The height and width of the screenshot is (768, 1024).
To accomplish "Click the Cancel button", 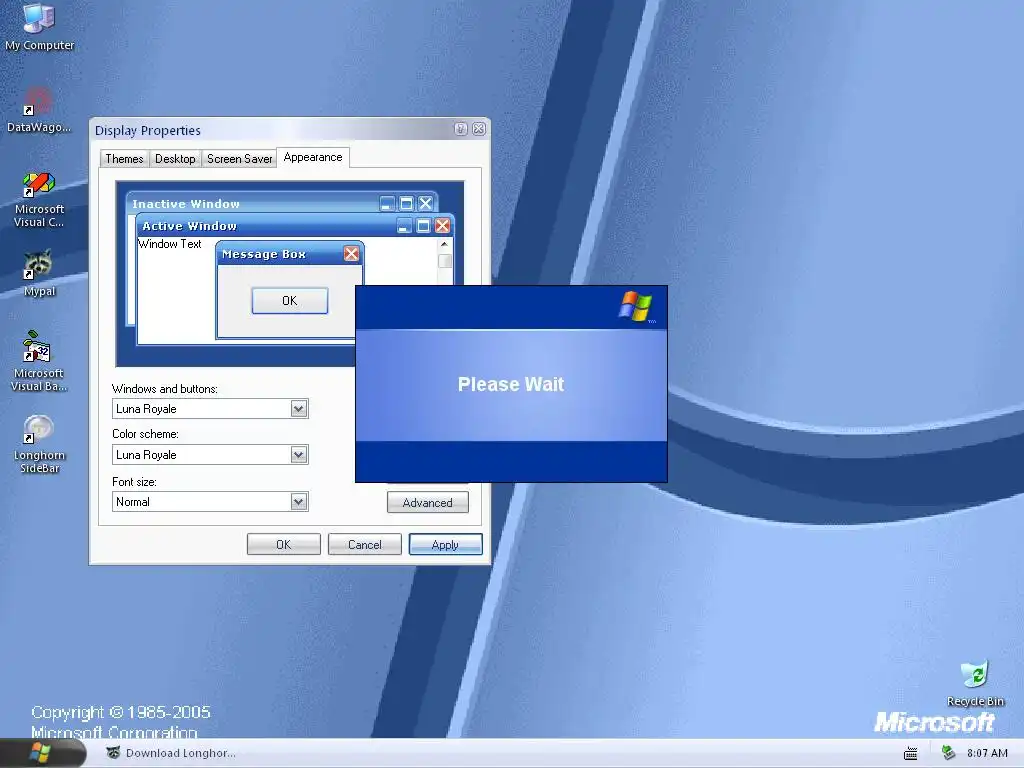I will pyautogui.click(x=364, y=544).
